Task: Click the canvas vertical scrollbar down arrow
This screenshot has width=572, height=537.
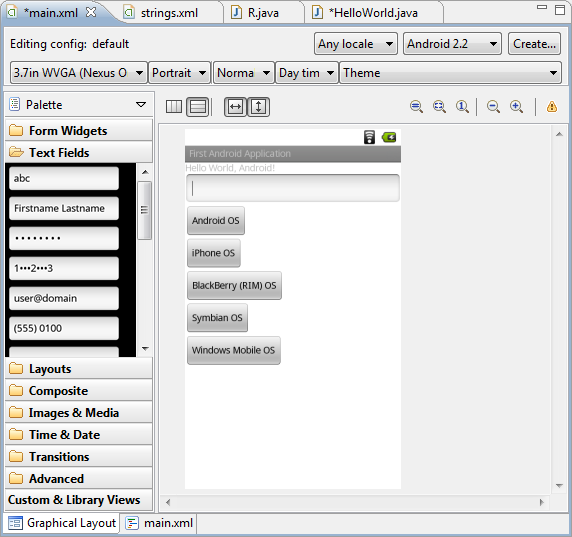Action: (x=559, y=486)
